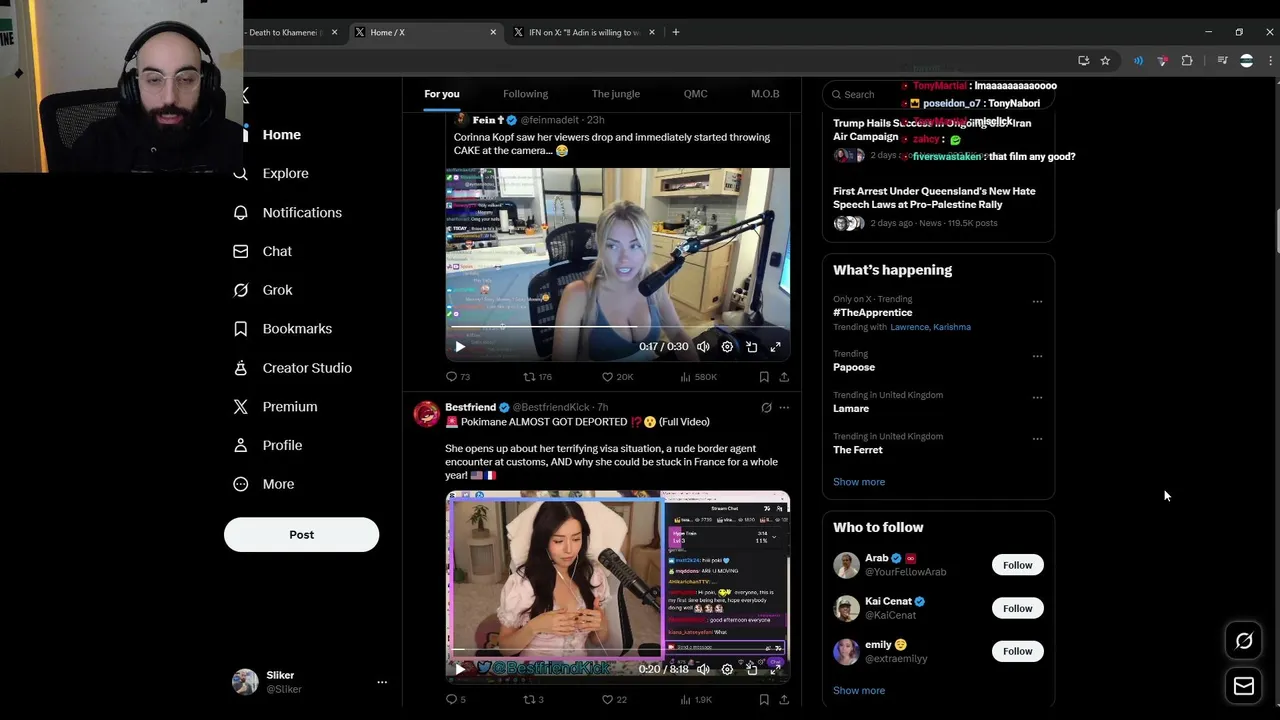This screenshot has height=720, width=1280.
Task: Toggle picture-in-picture on Corinna Kopf video
Action: 751,347
